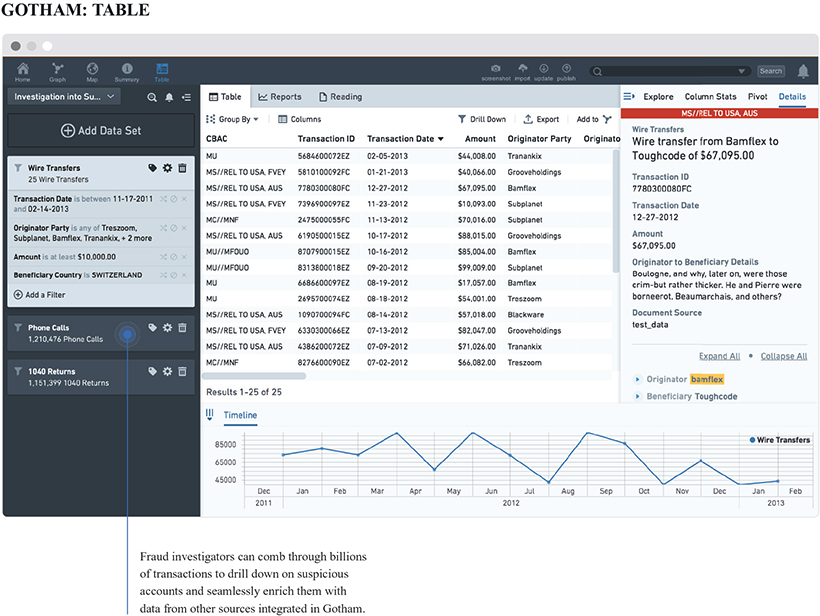Collapse the right details panel
This screenshot has width=820, height=616.
tap(629, 97)
